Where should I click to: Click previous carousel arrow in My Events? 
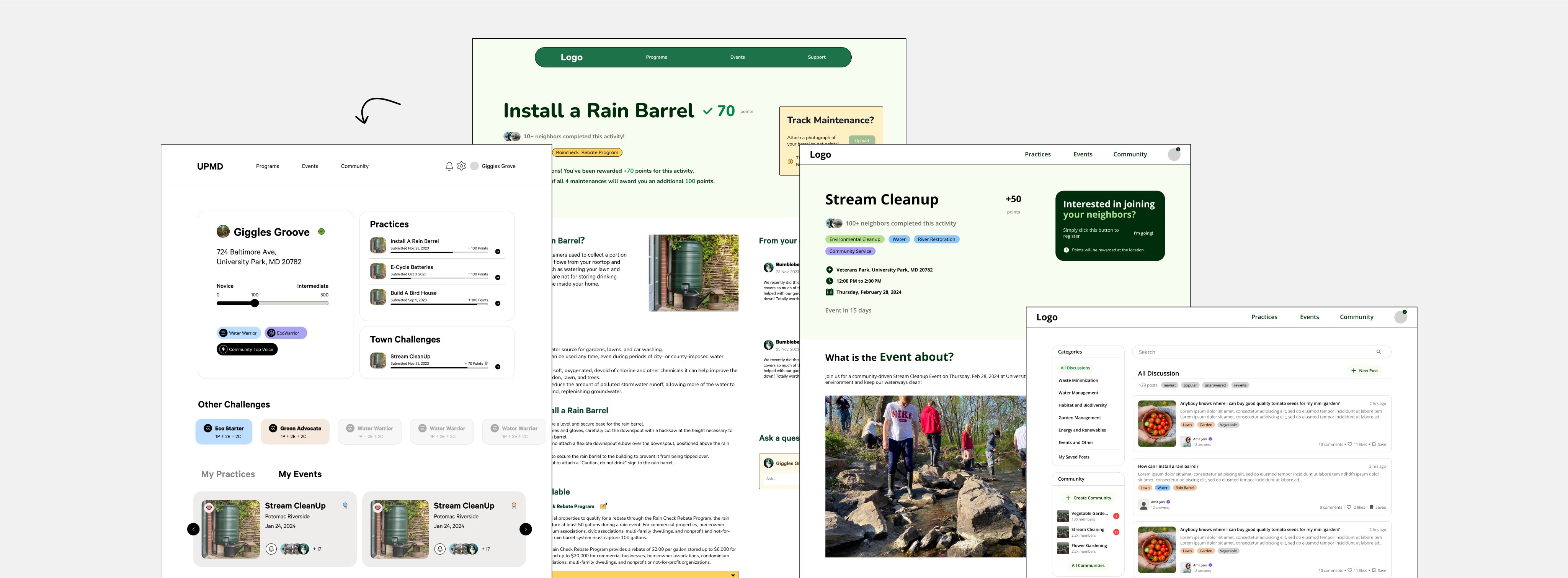[193, 529]
